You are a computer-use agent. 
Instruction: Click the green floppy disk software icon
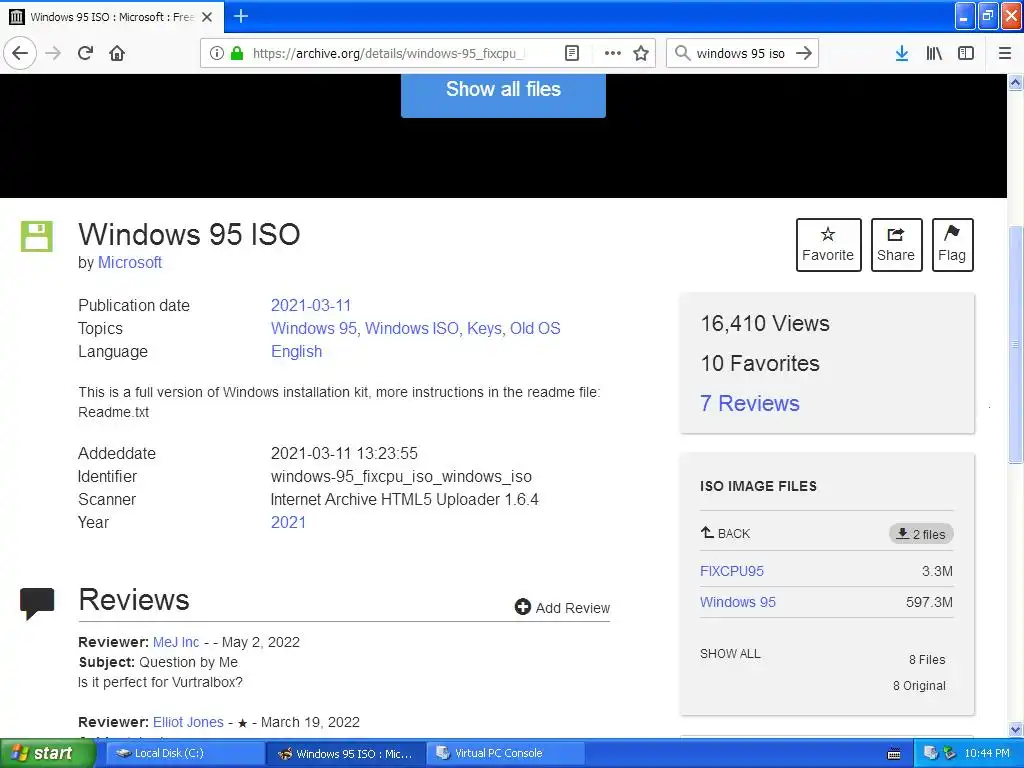[37, 236]
